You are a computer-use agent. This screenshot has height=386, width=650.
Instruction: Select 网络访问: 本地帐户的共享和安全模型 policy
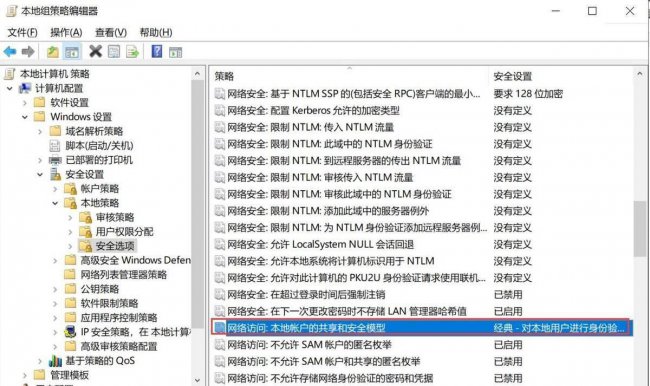coord(422,328)
